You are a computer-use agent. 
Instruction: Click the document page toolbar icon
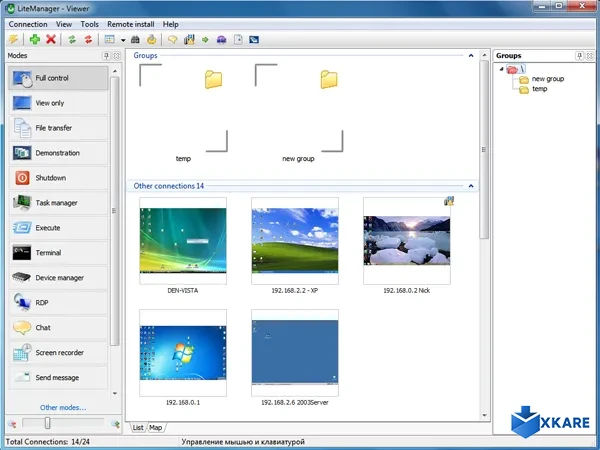click(x=238, y=39)
